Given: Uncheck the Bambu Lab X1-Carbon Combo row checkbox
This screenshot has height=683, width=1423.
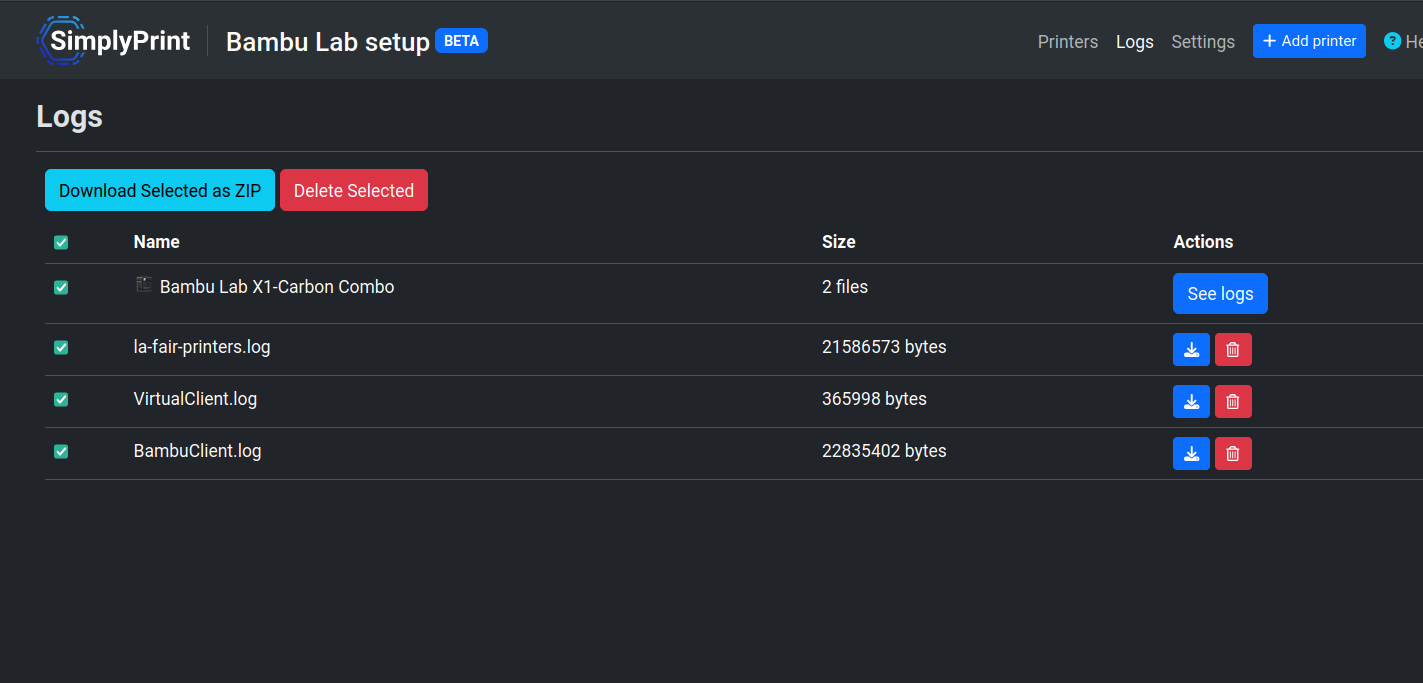Looking at the screenshot, I should tap(61, 287).
